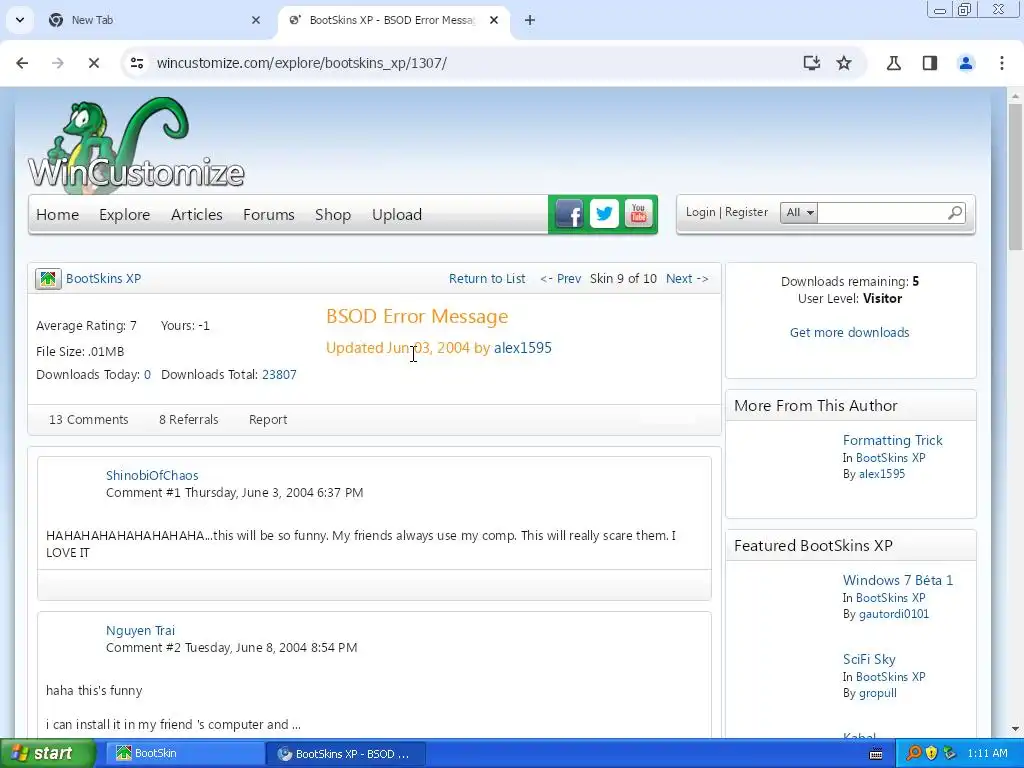This screenshot has width=1024, height=768.
Task: Click the magnifier system tray icon
Action: pyautogui.click(x=914, y=753)
